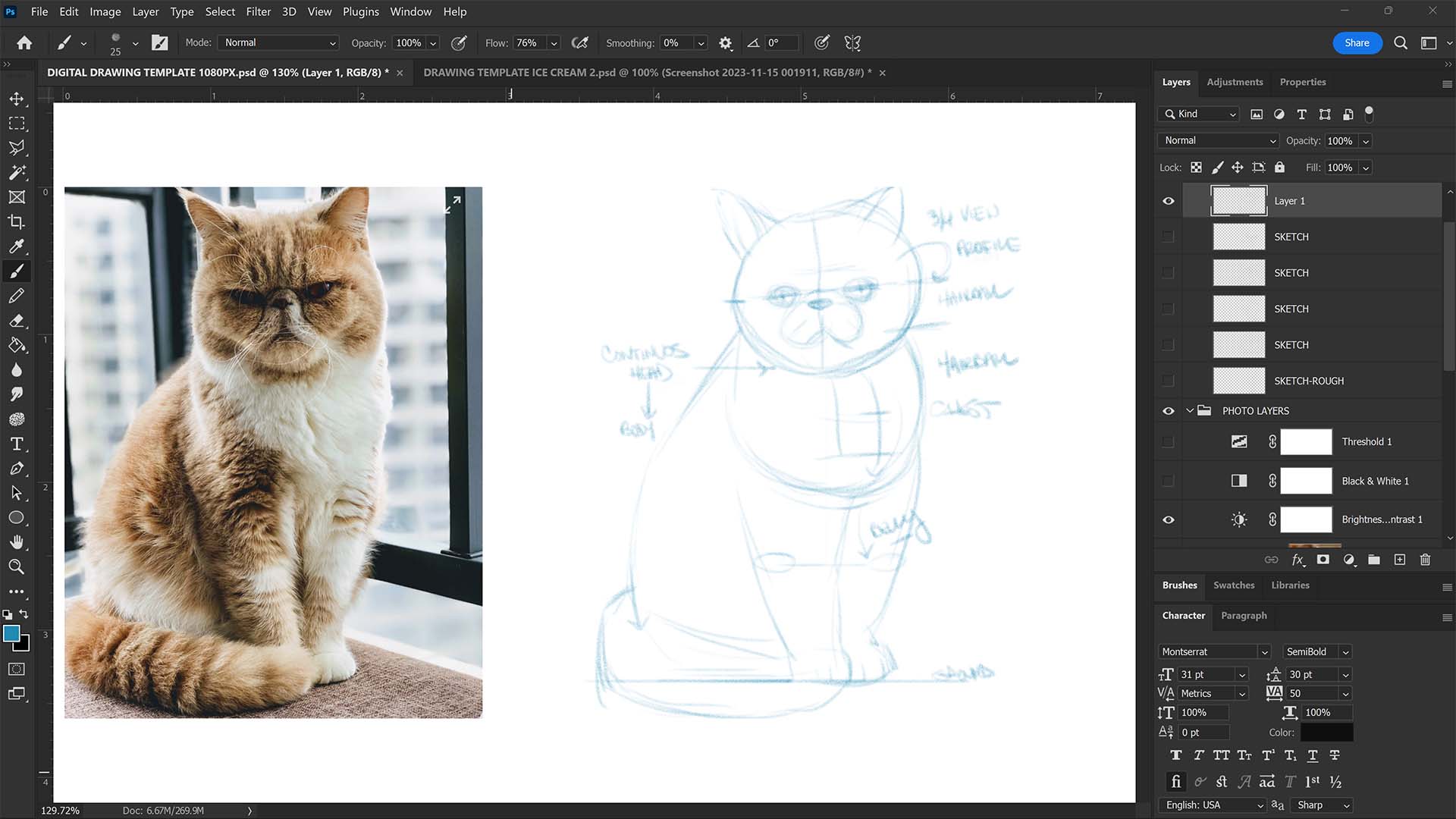
Task: Open the Image menu
Action: pyautogui.click(x=105, y=11)
